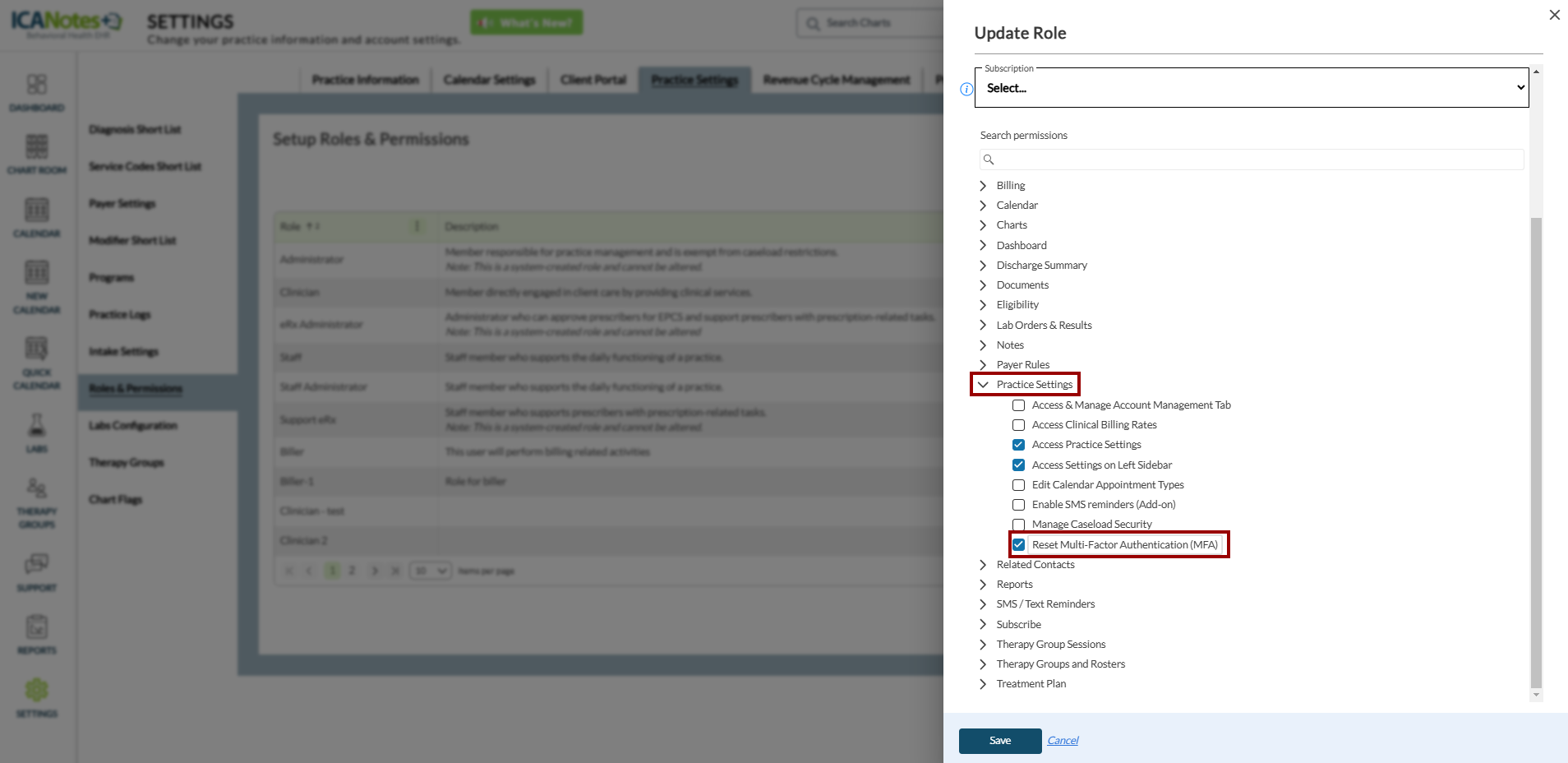
Task: Open the items per page dropdown
Action: point(431,571)
